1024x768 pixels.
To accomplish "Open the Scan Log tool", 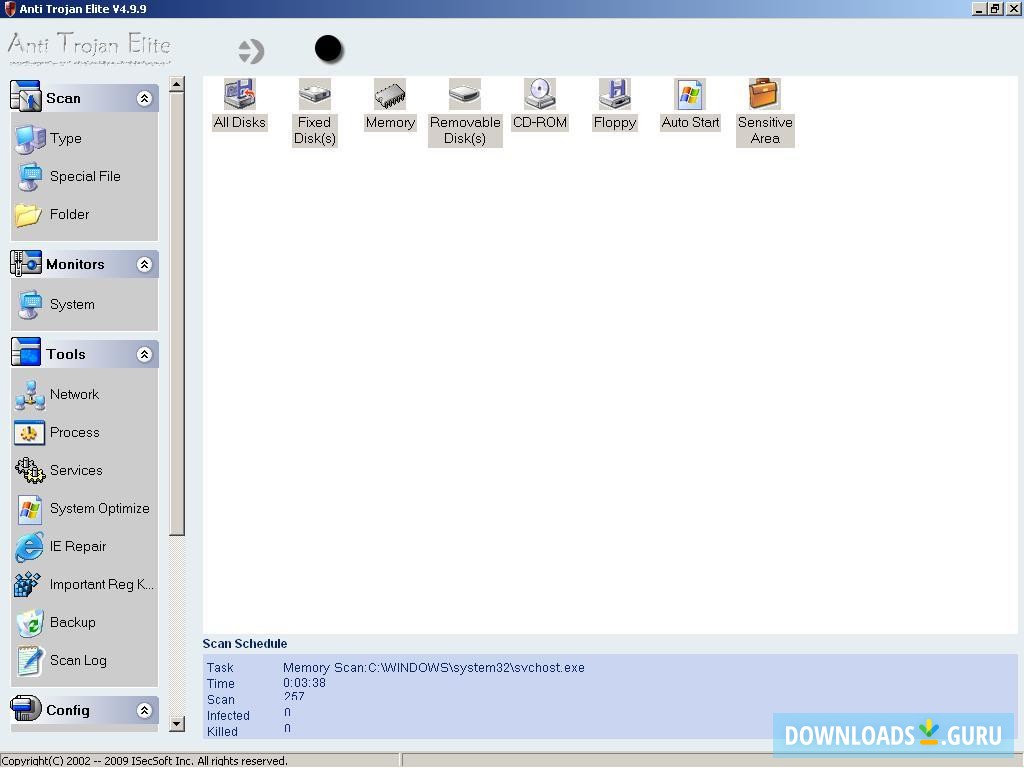I will tap(61, 660).
